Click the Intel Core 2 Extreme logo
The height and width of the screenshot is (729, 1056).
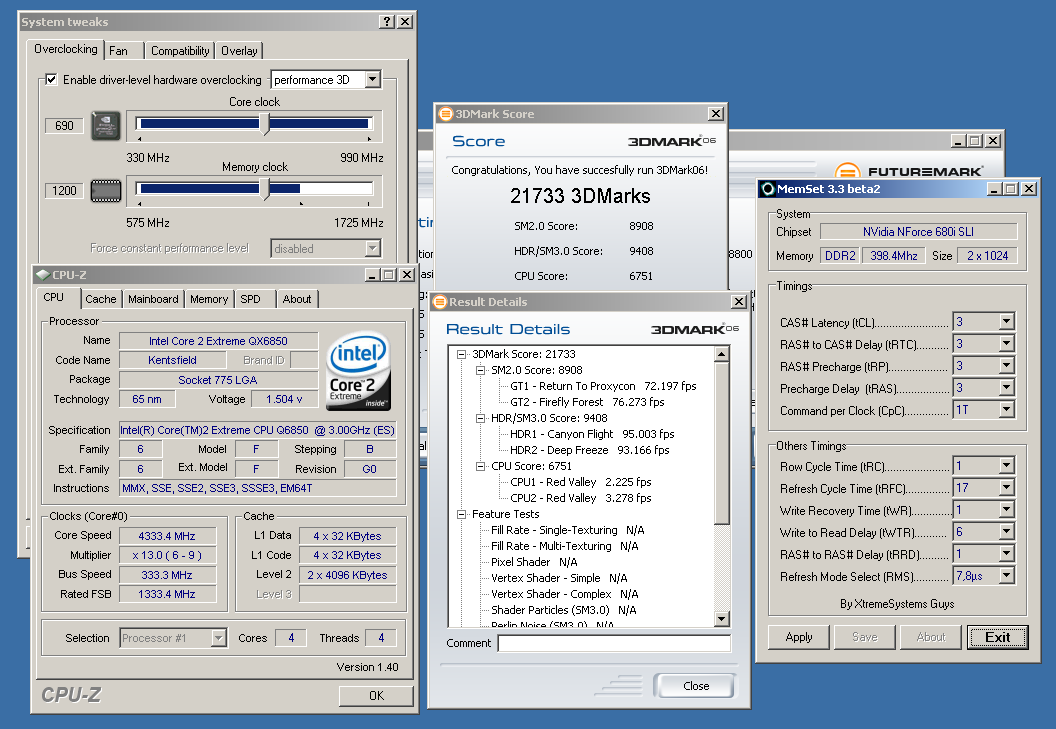357,368
